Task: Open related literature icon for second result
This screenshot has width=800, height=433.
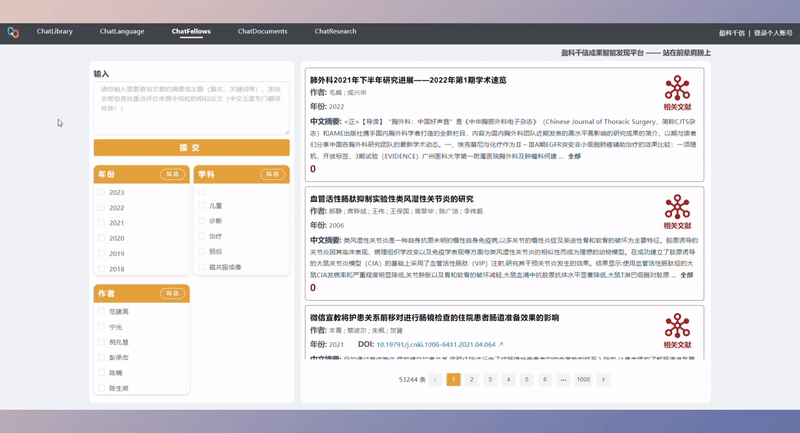Action: [x=677, y=211]
